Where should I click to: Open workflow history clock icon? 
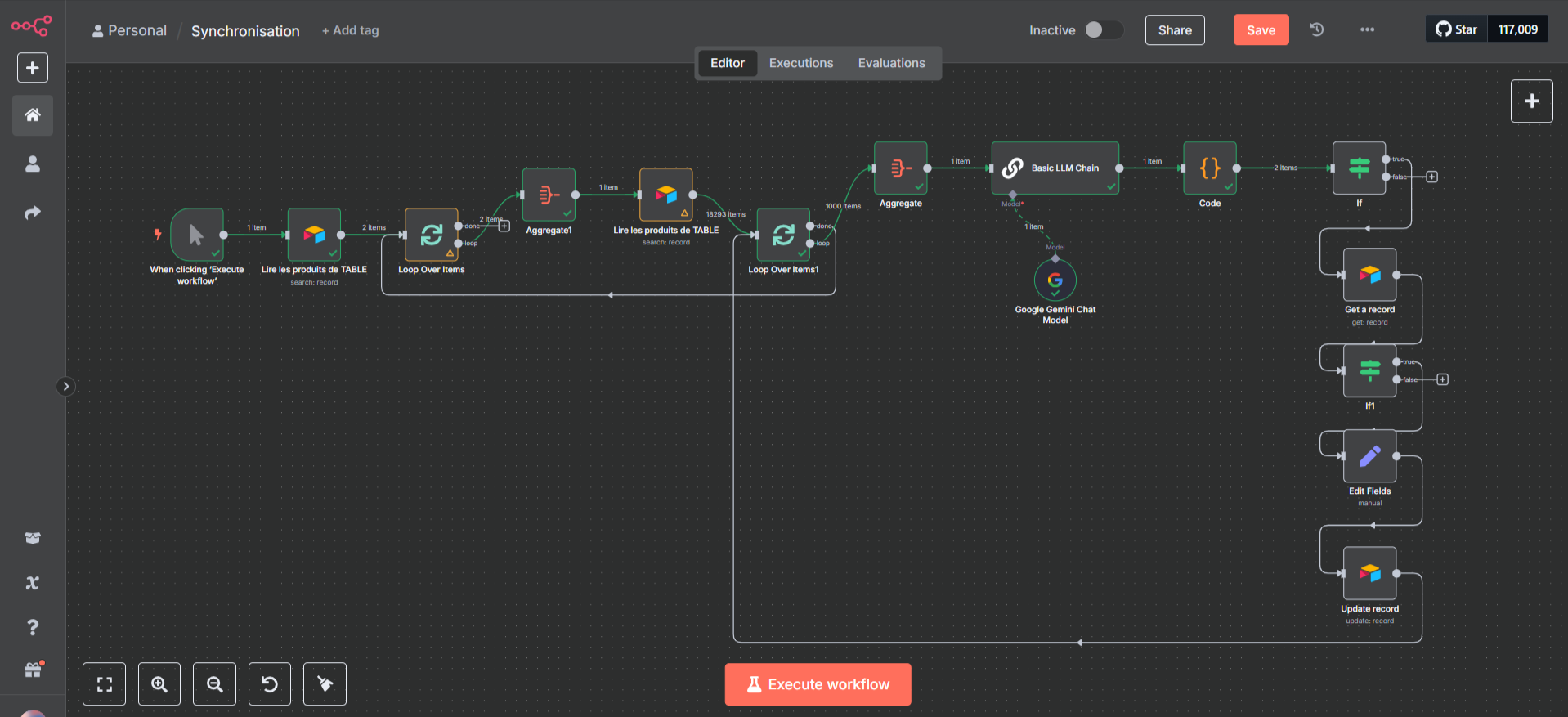click(1316, 29)
